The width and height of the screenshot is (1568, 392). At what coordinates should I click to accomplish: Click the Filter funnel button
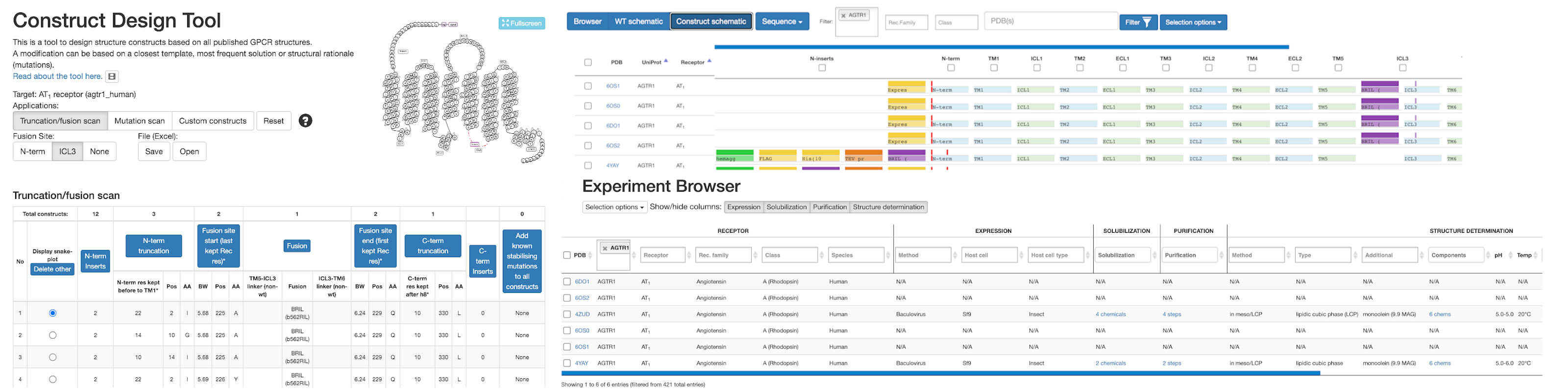pyautogui.click(x=1138, y=23)
